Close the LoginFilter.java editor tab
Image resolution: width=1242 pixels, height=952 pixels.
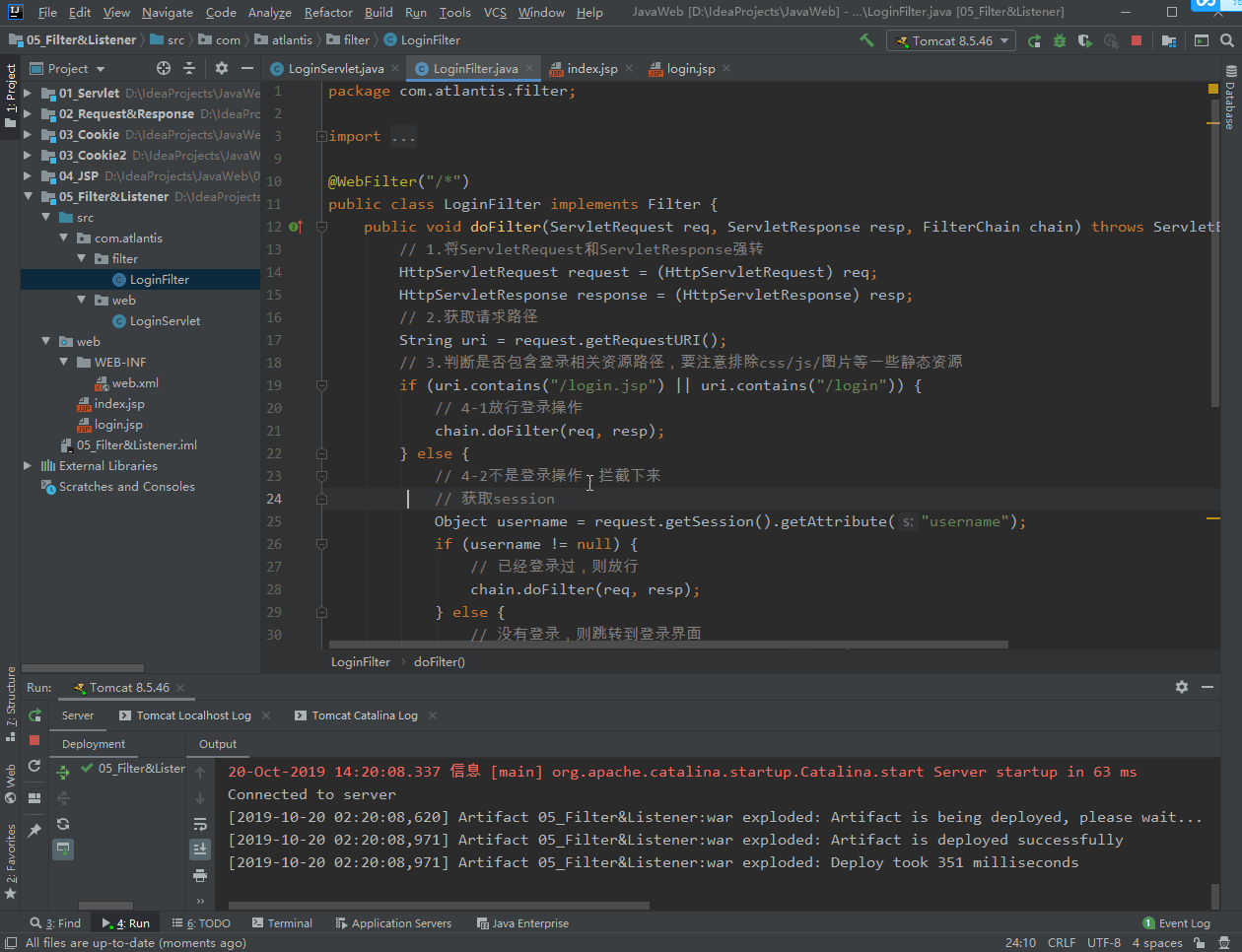[529, 68]
